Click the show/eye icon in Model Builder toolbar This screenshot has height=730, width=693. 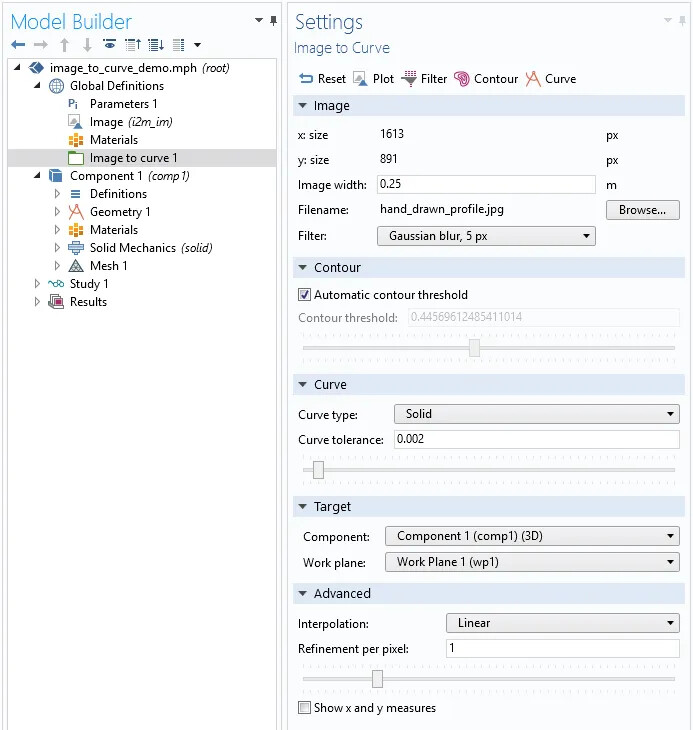click(x=109, y=45)
